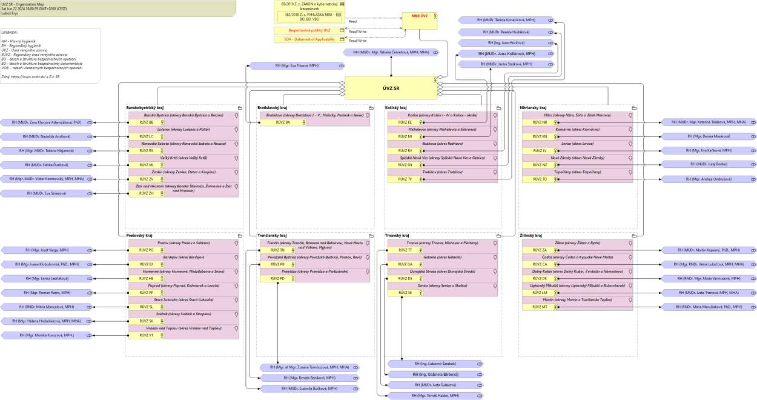The width and height of the screenshot is (757, 400).
Task: Click the location marker on the Martin row
Action: [x=630, y=300]
